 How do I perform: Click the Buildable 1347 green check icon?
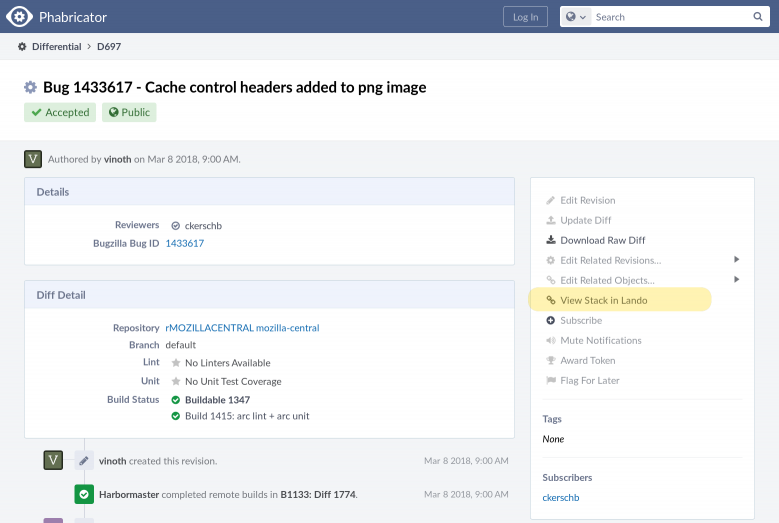click(x=175, y=400)
